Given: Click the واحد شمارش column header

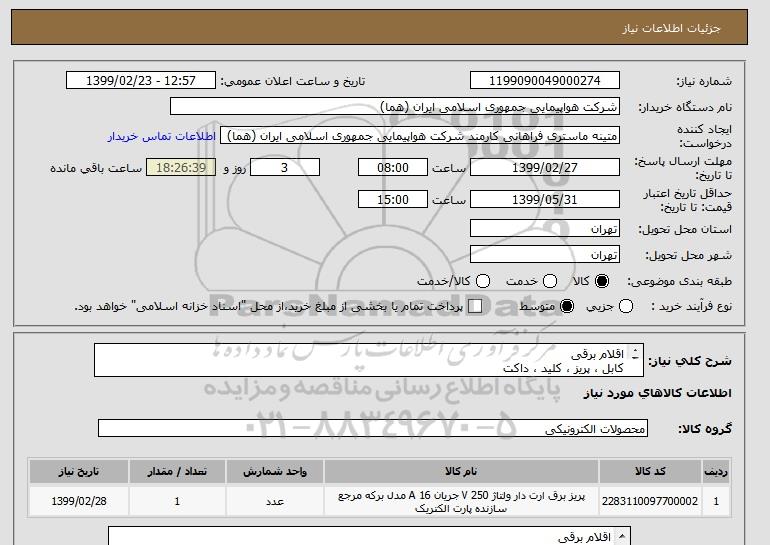Looking at the screenshot, I should pyautogui.click(x=275, y=471).
